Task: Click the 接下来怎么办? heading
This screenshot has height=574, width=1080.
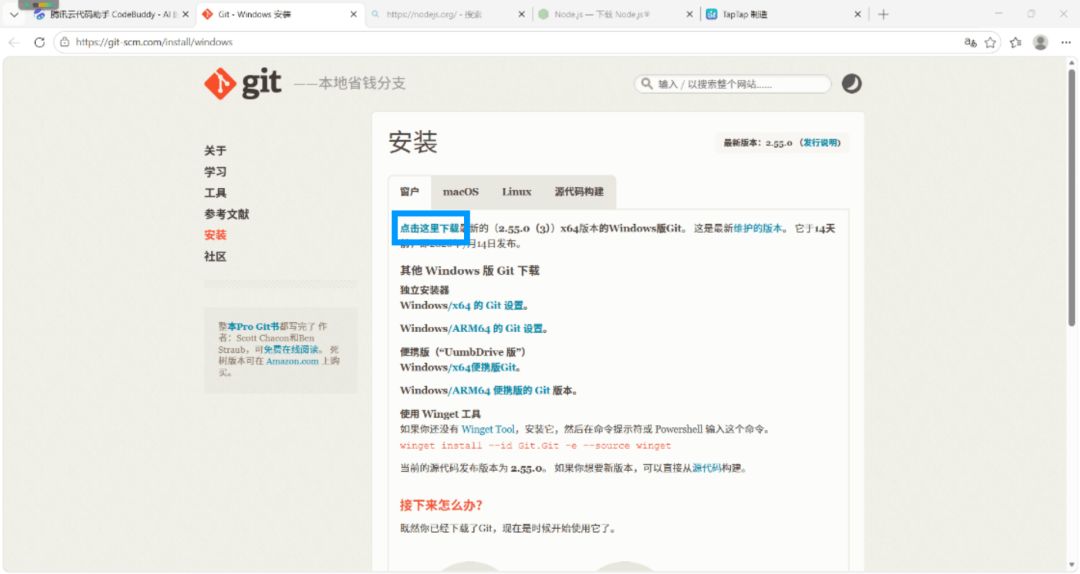Action: tap(441, 505)
